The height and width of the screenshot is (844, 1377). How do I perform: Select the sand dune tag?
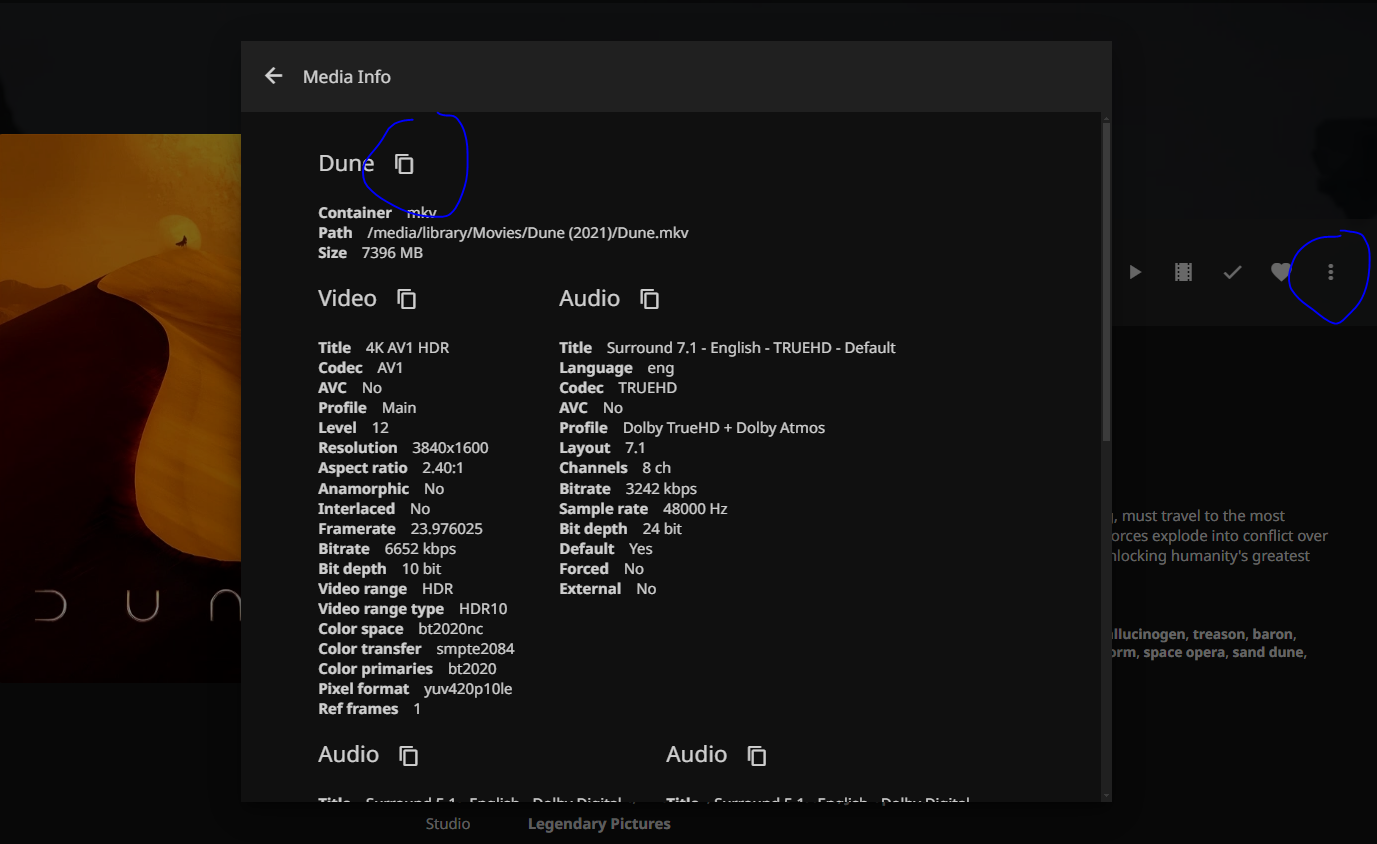coord(1267,652)
